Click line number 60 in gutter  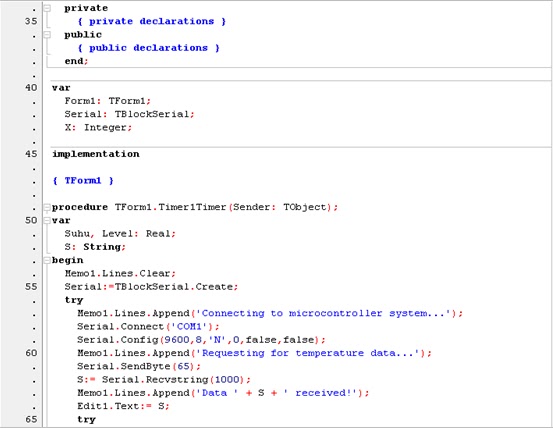click(x=31, y=353)
